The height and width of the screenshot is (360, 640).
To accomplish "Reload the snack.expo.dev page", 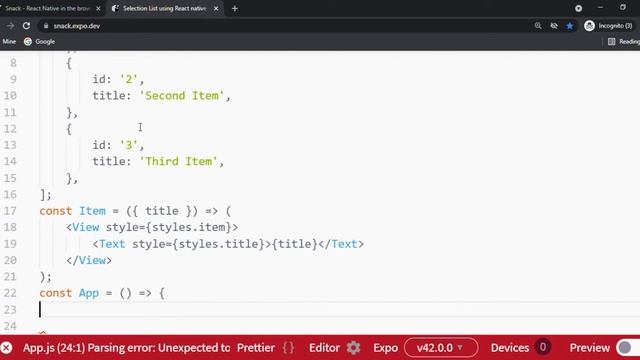I will [x=27, y=26].
